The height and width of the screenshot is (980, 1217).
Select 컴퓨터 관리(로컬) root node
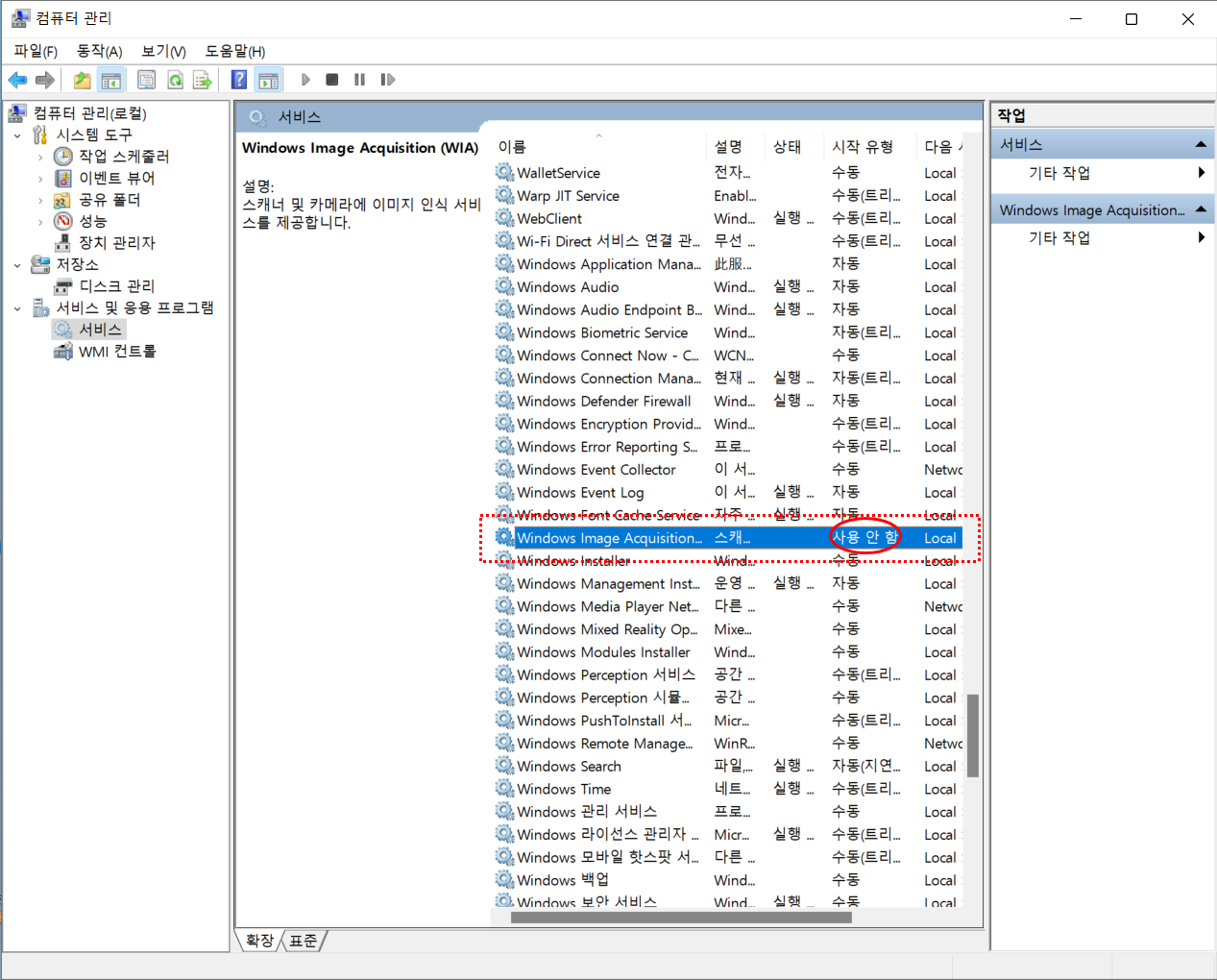89,113
